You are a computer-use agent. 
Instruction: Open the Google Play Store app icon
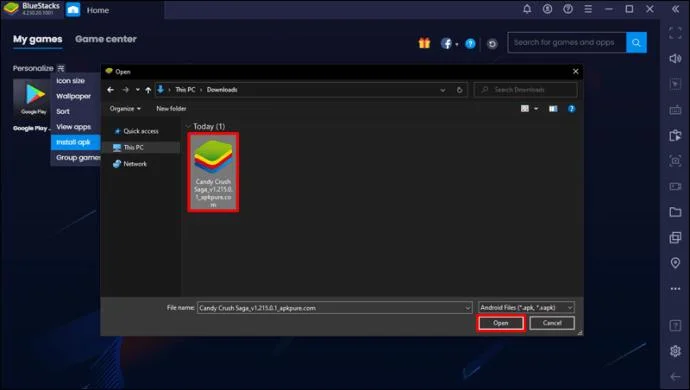pos(33,98)
